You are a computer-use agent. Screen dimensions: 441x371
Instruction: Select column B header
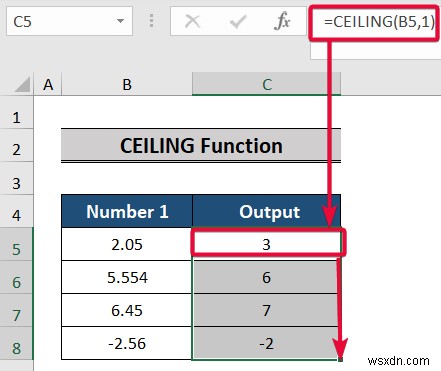[127, 85]
